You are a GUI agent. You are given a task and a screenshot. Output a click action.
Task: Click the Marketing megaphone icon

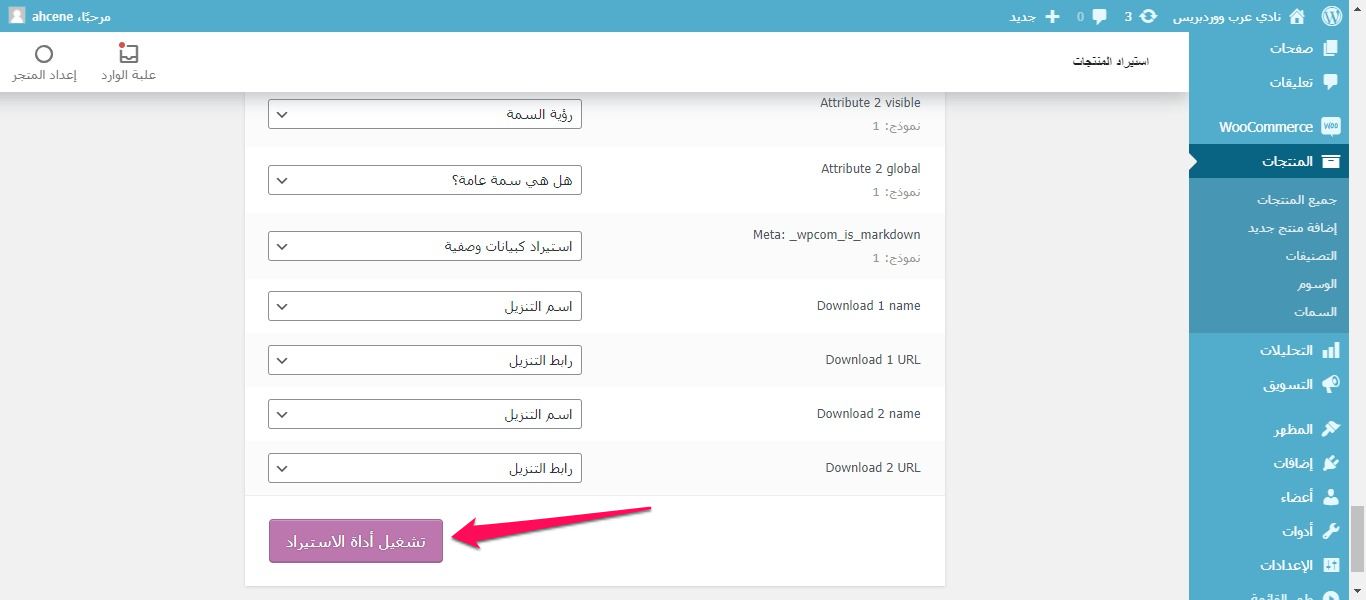point(1330,384)
